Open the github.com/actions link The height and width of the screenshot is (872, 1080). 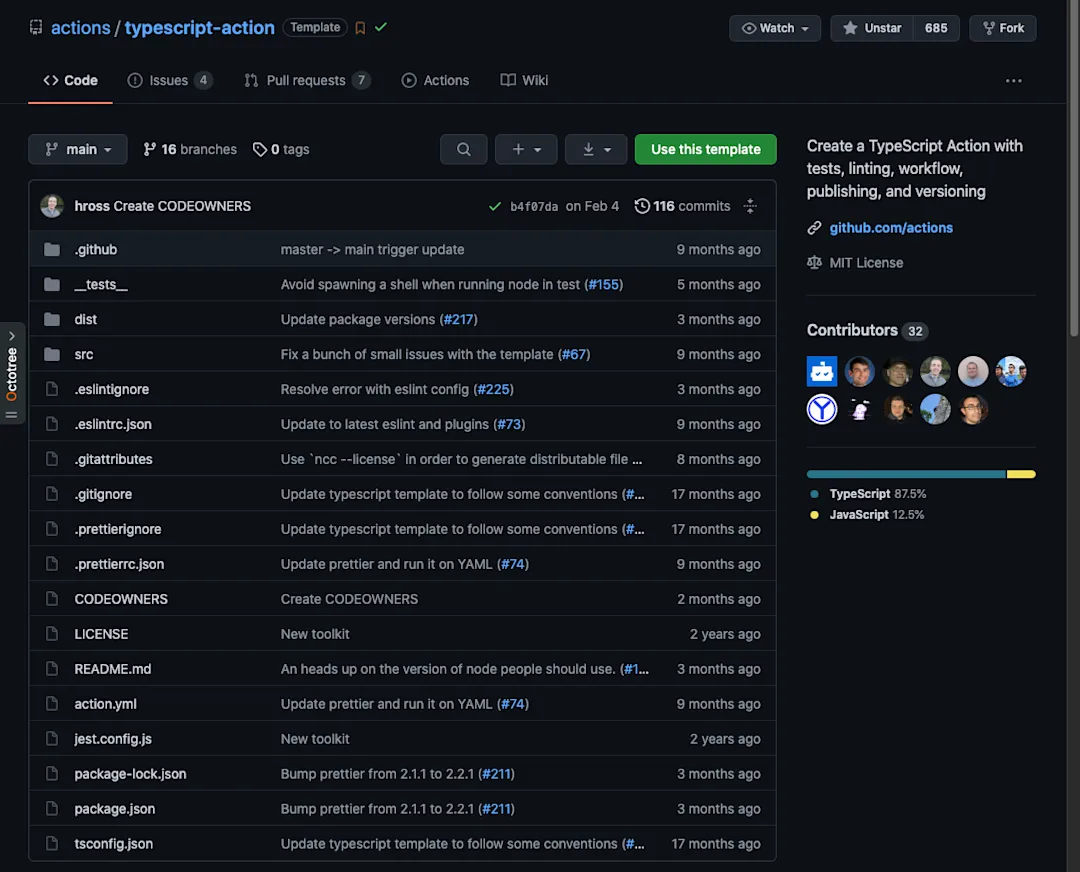click(890, 227)
